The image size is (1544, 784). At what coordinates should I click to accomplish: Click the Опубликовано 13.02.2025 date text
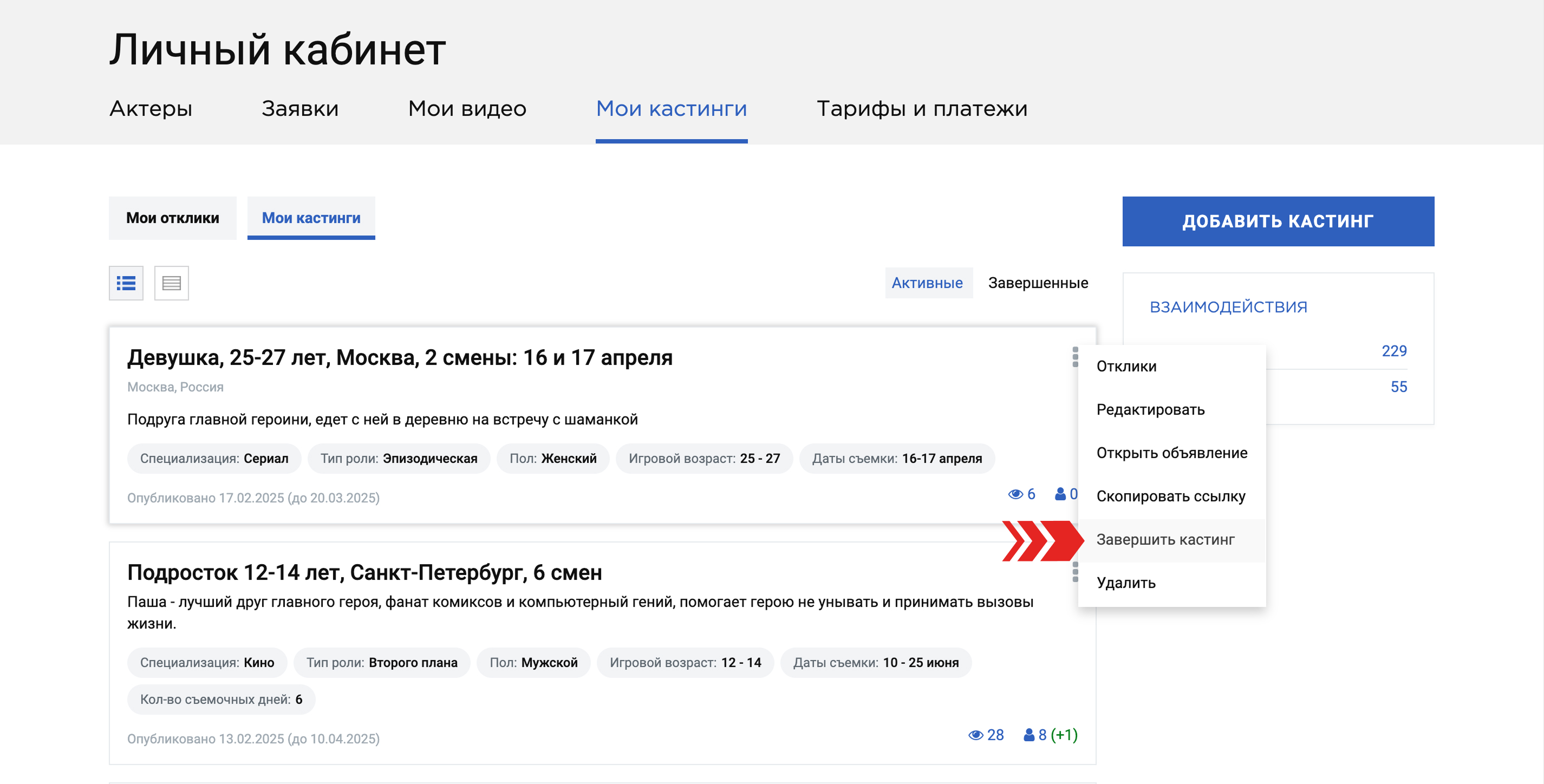pyautogui.click(x=253, y=739)
